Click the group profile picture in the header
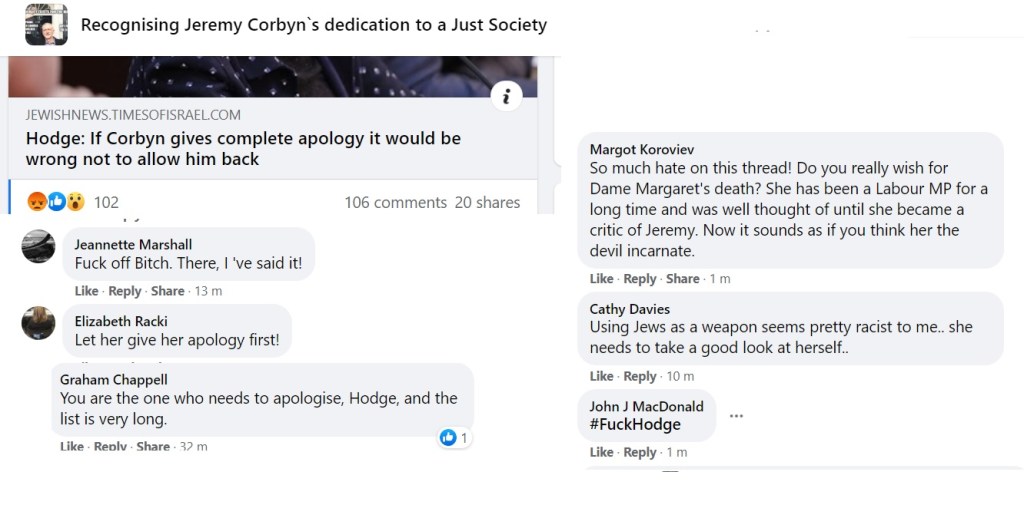The width and height of the screenshot is (1024, 505). [x=46, y=25]
